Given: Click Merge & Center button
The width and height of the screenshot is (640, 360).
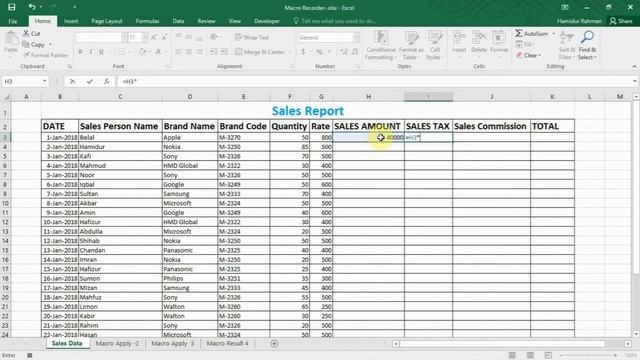Looking at the screenshot, I should (260, 52).
